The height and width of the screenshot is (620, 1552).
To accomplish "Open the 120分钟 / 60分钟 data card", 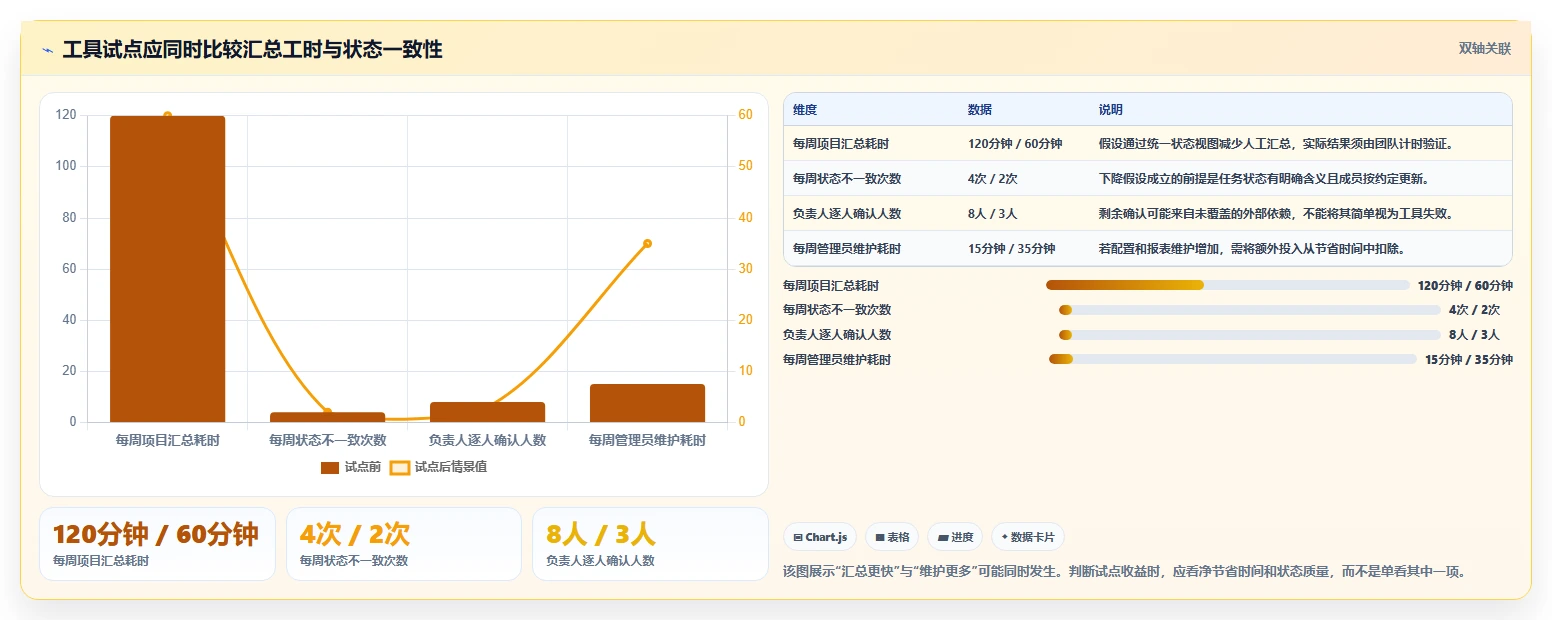I will [x=157, y=544].
